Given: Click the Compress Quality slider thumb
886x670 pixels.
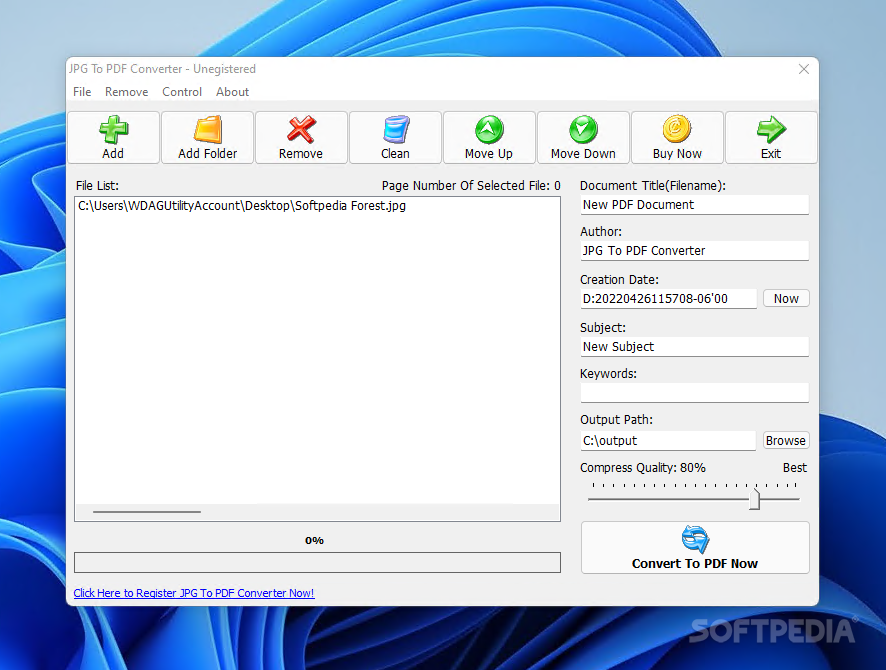Looking at the screenshot, I should (x=754, y=499).
